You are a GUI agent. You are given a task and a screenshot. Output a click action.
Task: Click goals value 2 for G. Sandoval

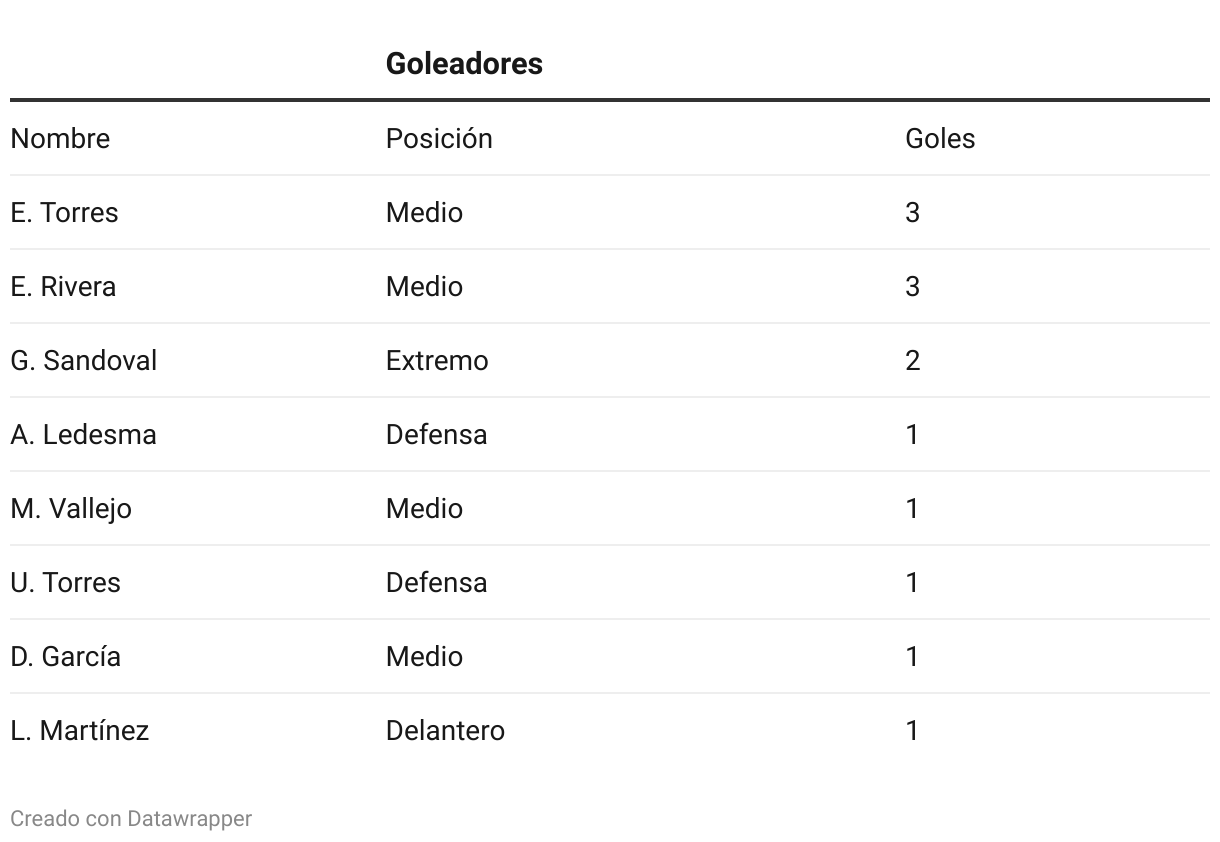(x=912, y=360)
